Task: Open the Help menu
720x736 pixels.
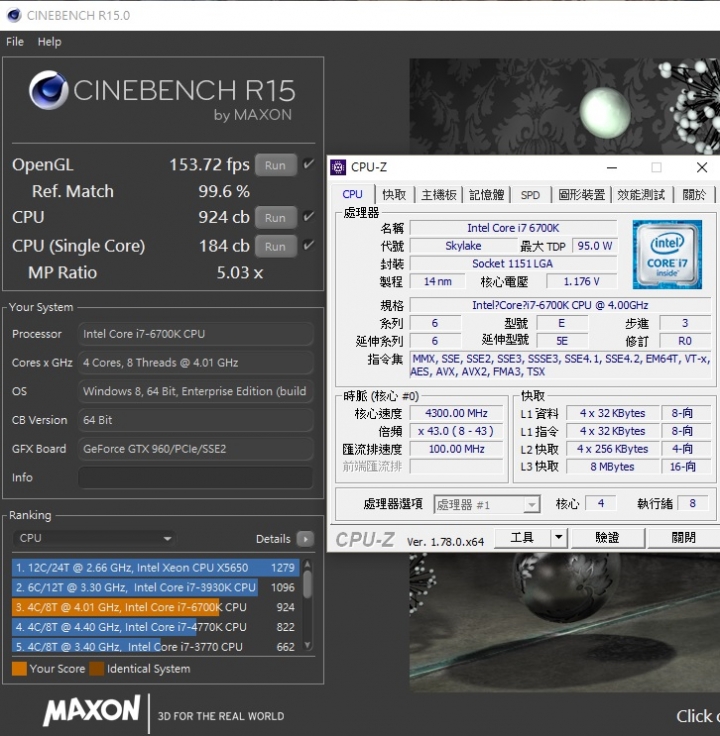Action: [x=49, y=42]
